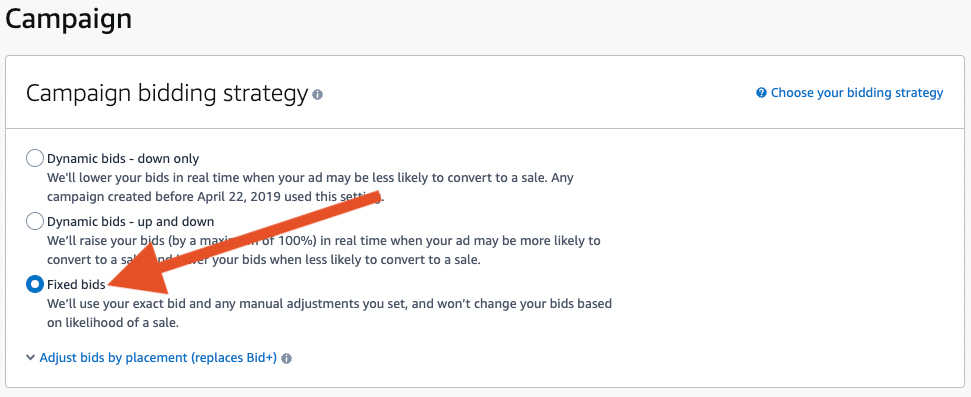This screenshot has width=971, height=397.
Task: Click the selected Fixed bids radio button
Action: pyautogui.click(x=35, y=284)
